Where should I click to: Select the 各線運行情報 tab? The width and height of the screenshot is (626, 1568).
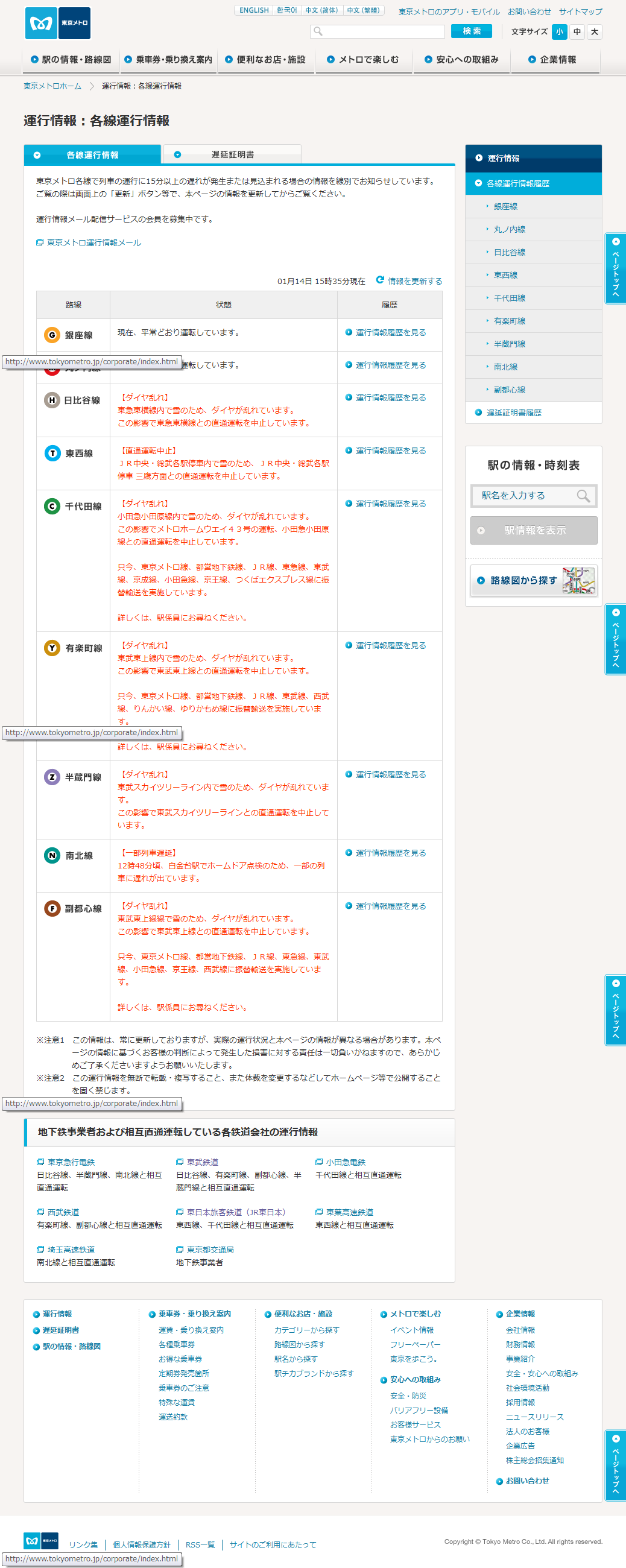(92, 154)
